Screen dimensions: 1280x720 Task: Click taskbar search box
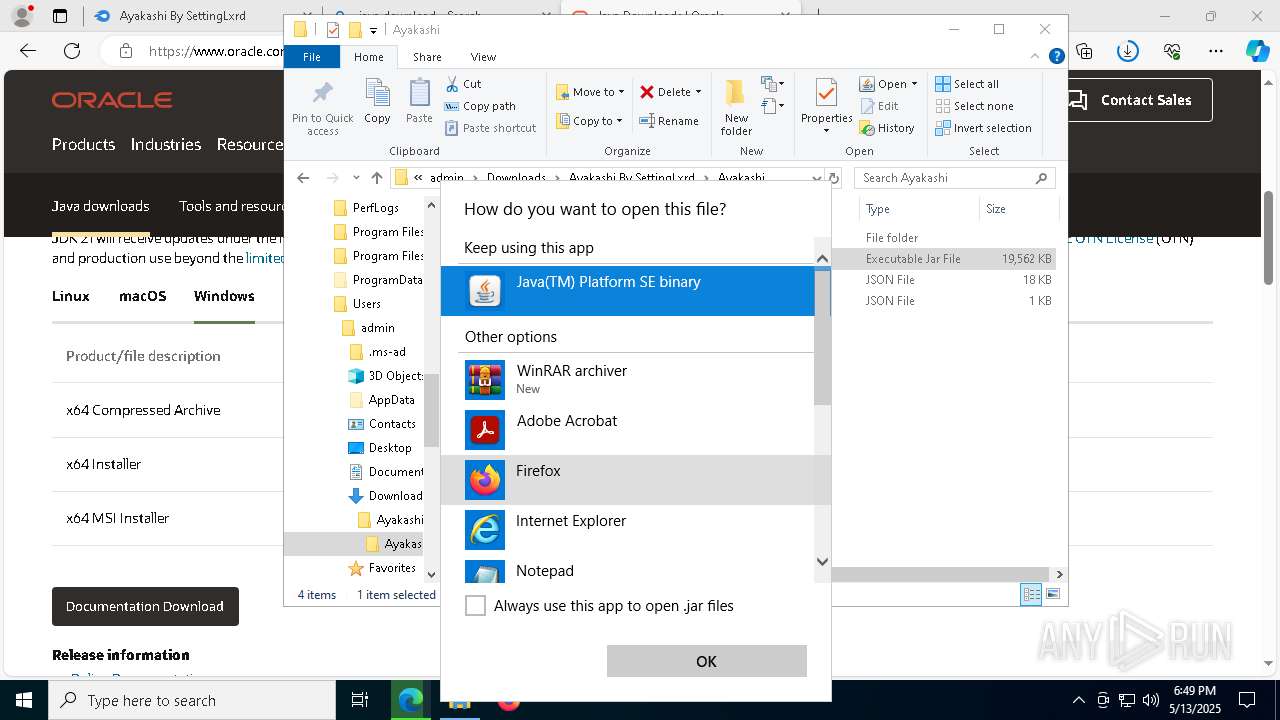[192, 700]
